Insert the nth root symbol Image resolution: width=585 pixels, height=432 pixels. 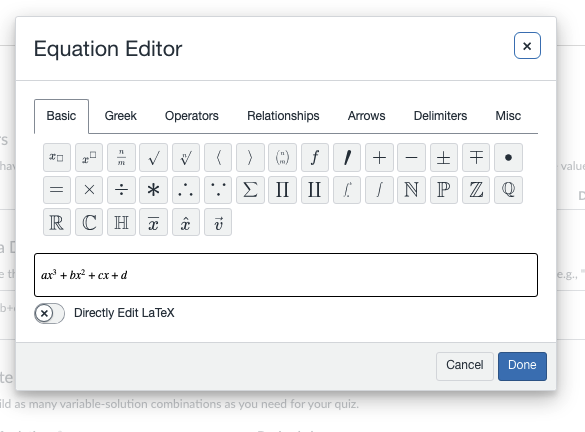pos(186,157)
